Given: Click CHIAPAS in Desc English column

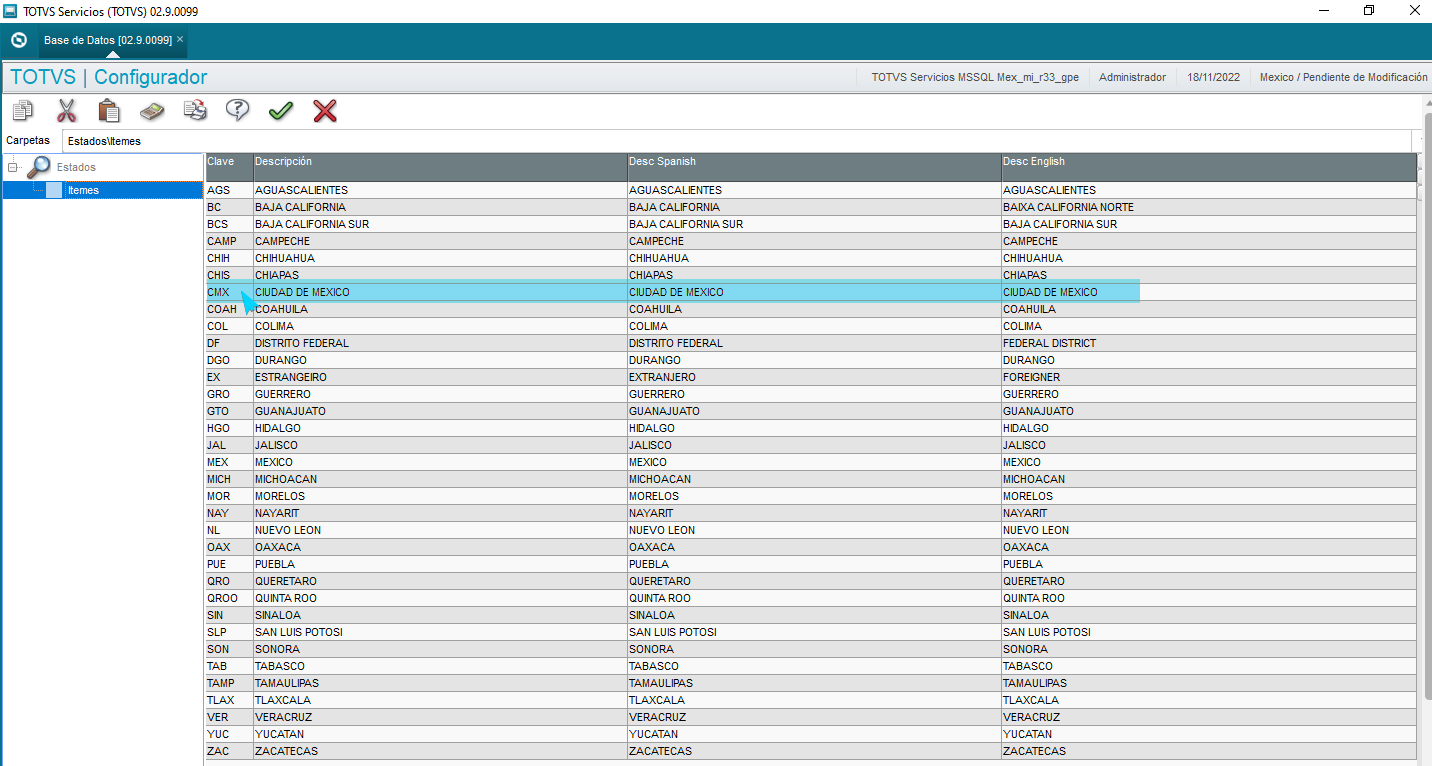Looking at the screenshot, I should click(x=1209, y=275).
